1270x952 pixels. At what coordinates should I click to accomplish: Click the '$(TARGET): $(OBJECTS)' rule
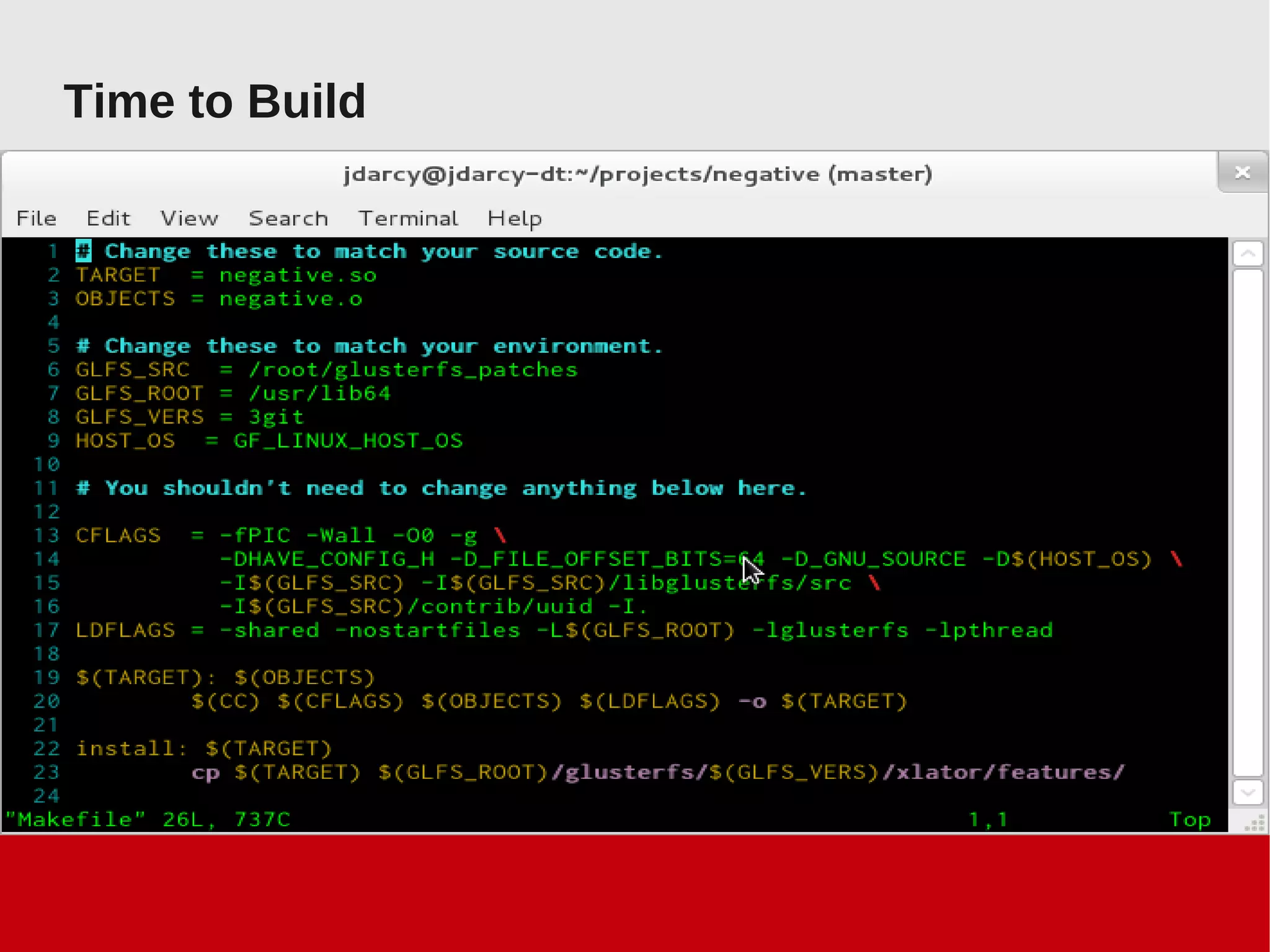coord(226,677)
